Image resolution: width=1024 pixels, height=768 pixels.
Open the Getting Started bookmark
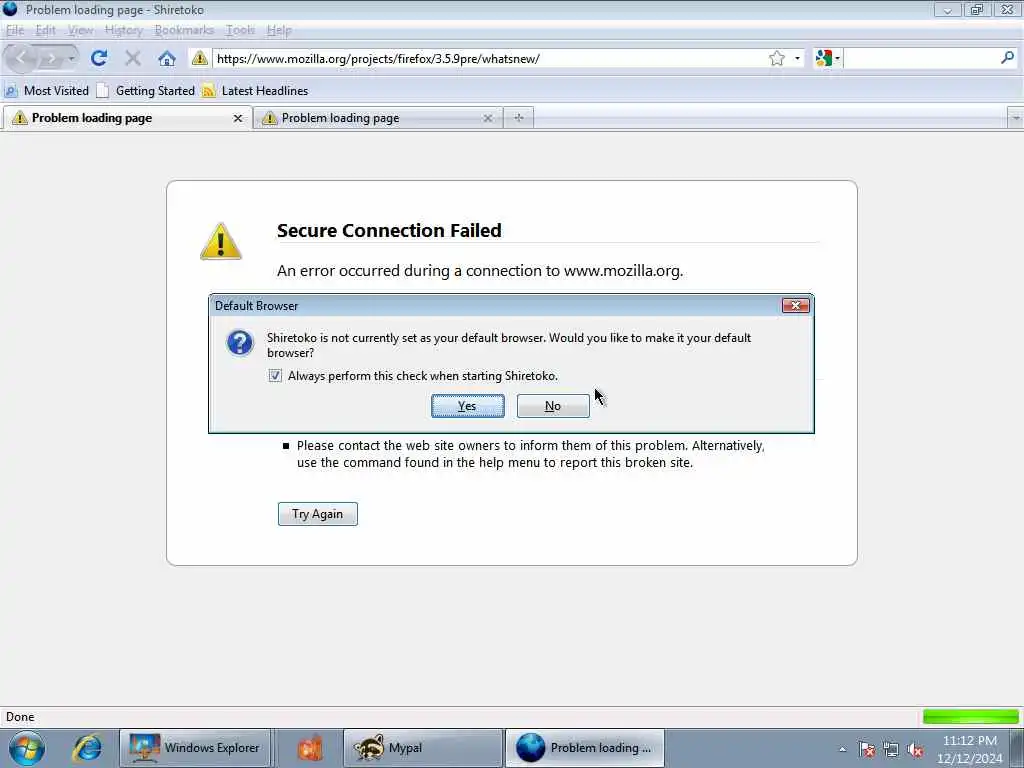[x=146, y=91]
